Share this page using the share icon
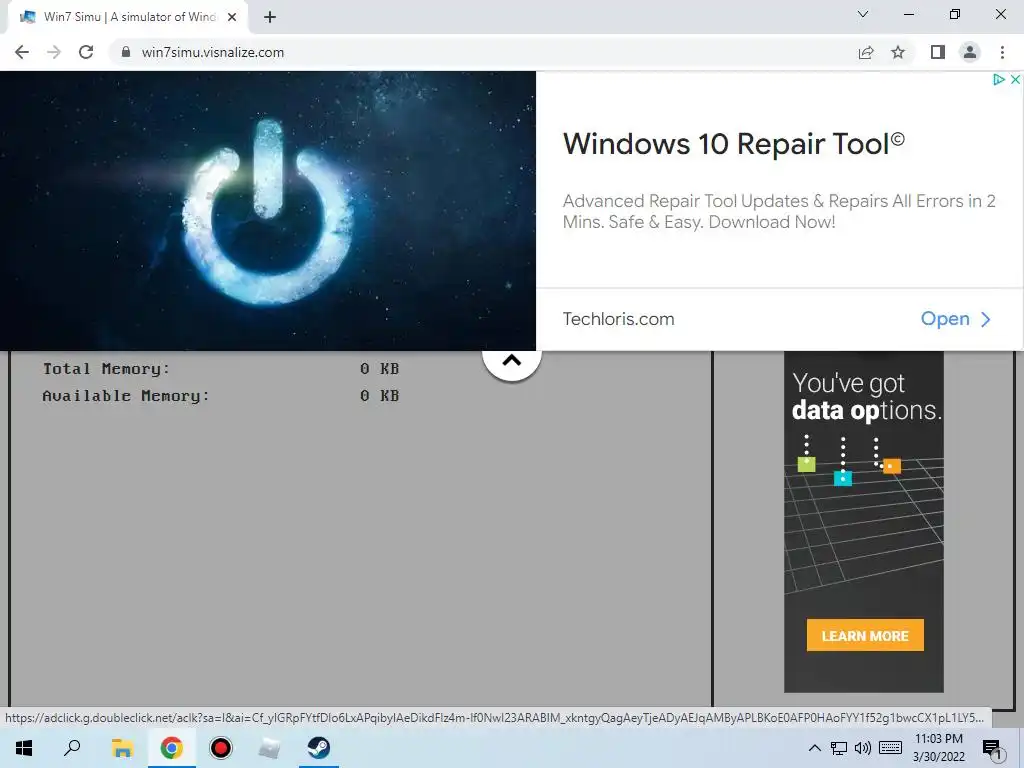 866,52
